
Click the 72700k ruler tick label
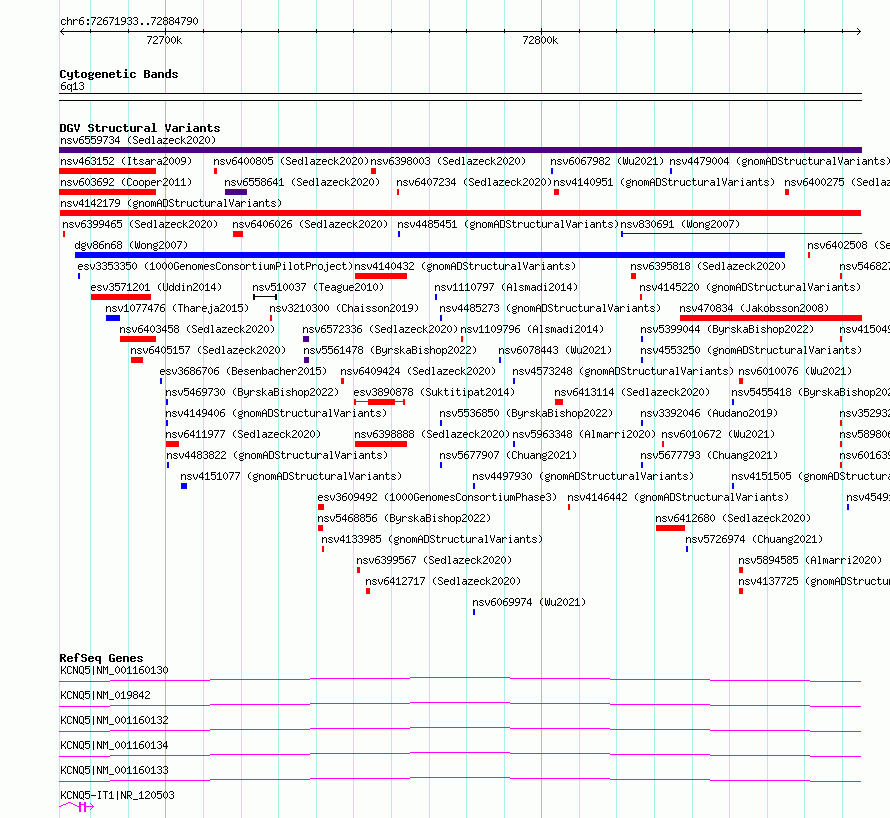pyautogui.click(x=164, y=40)
